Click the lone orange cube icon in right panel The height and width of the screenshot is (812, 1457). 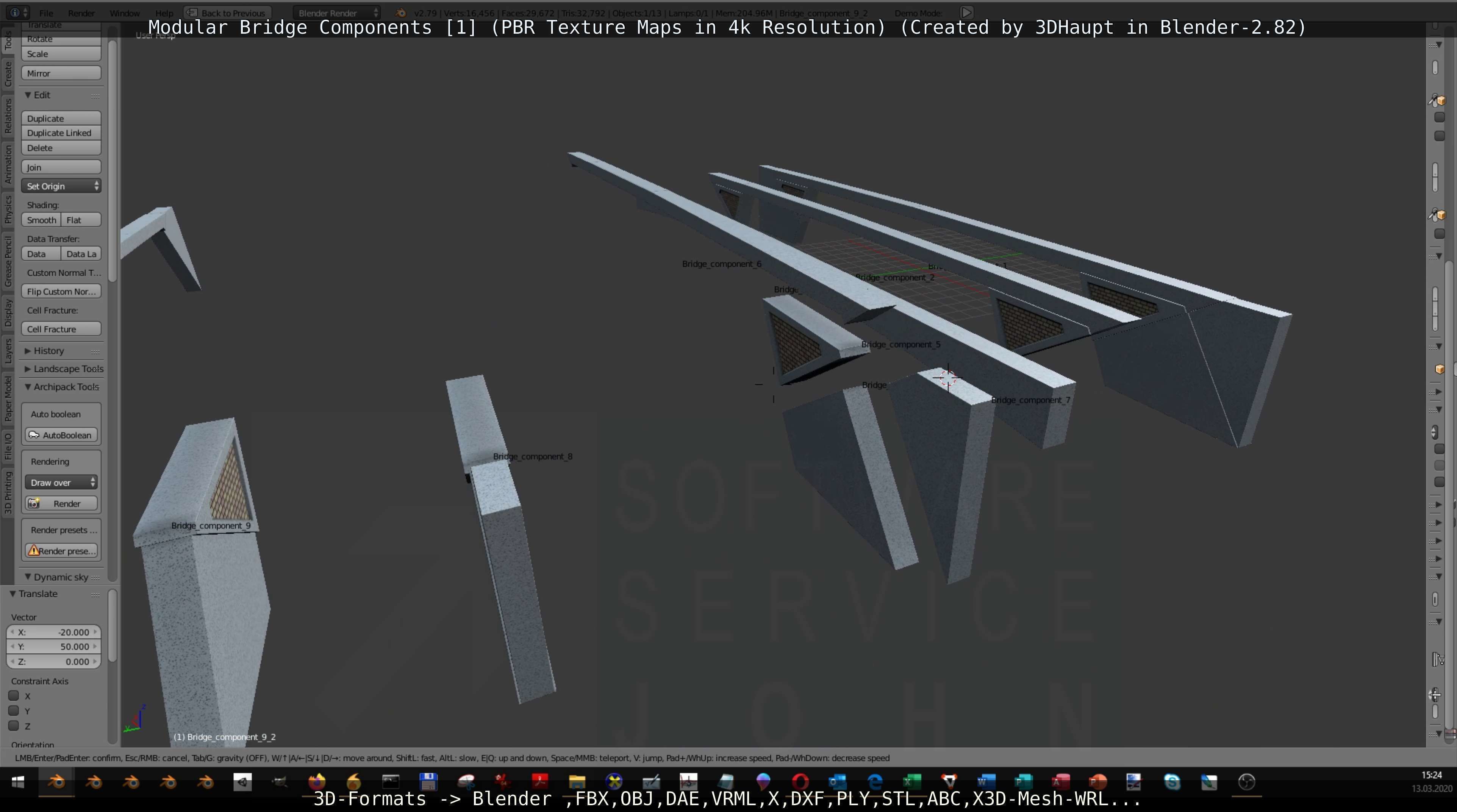1440,369
